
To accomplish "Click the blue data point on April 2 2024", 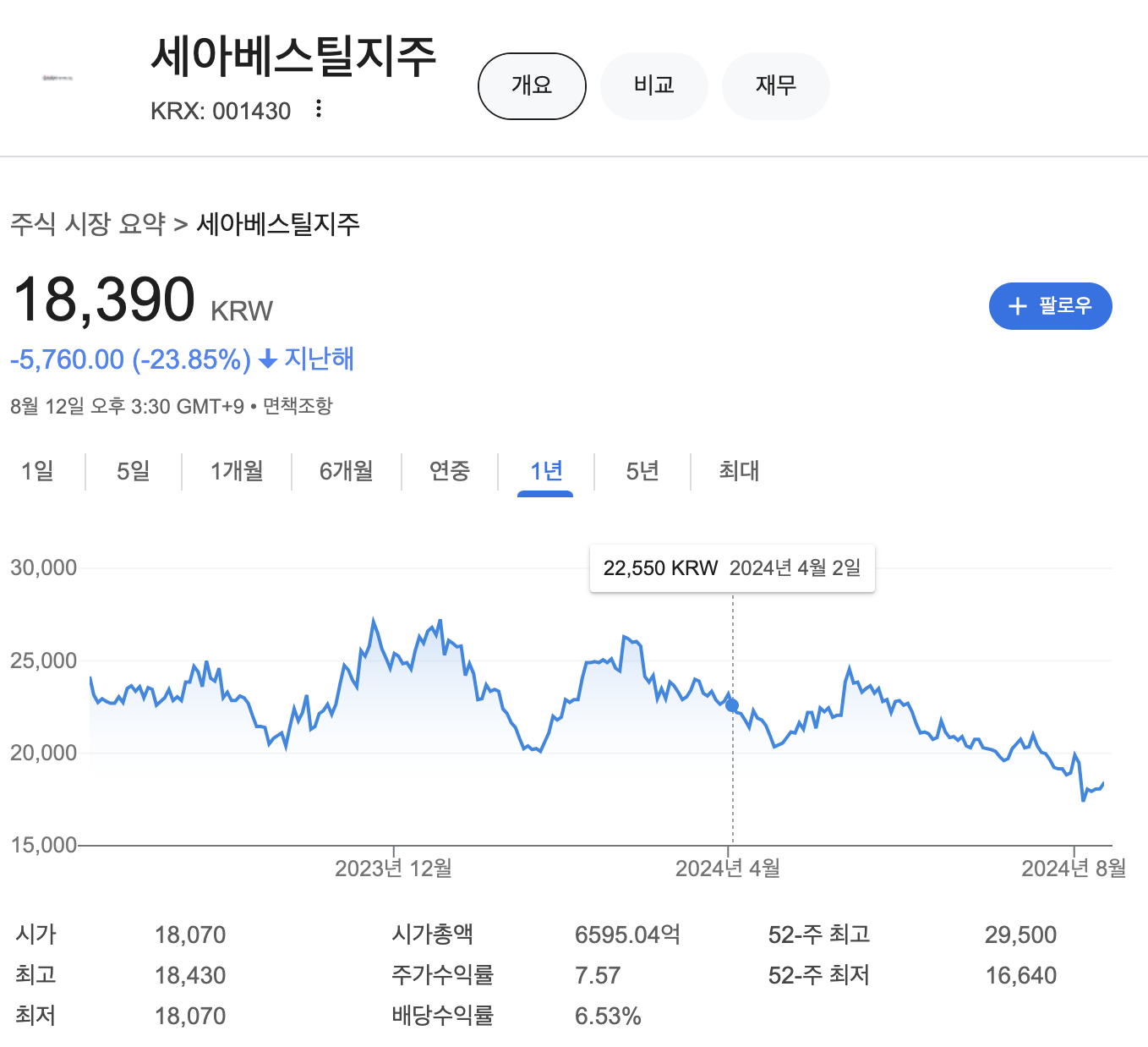I will tap(732, 705).
